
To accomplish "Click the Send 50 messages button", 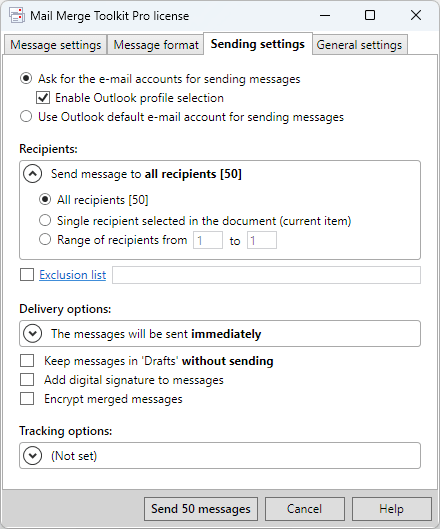I will [x=201, y=509].
